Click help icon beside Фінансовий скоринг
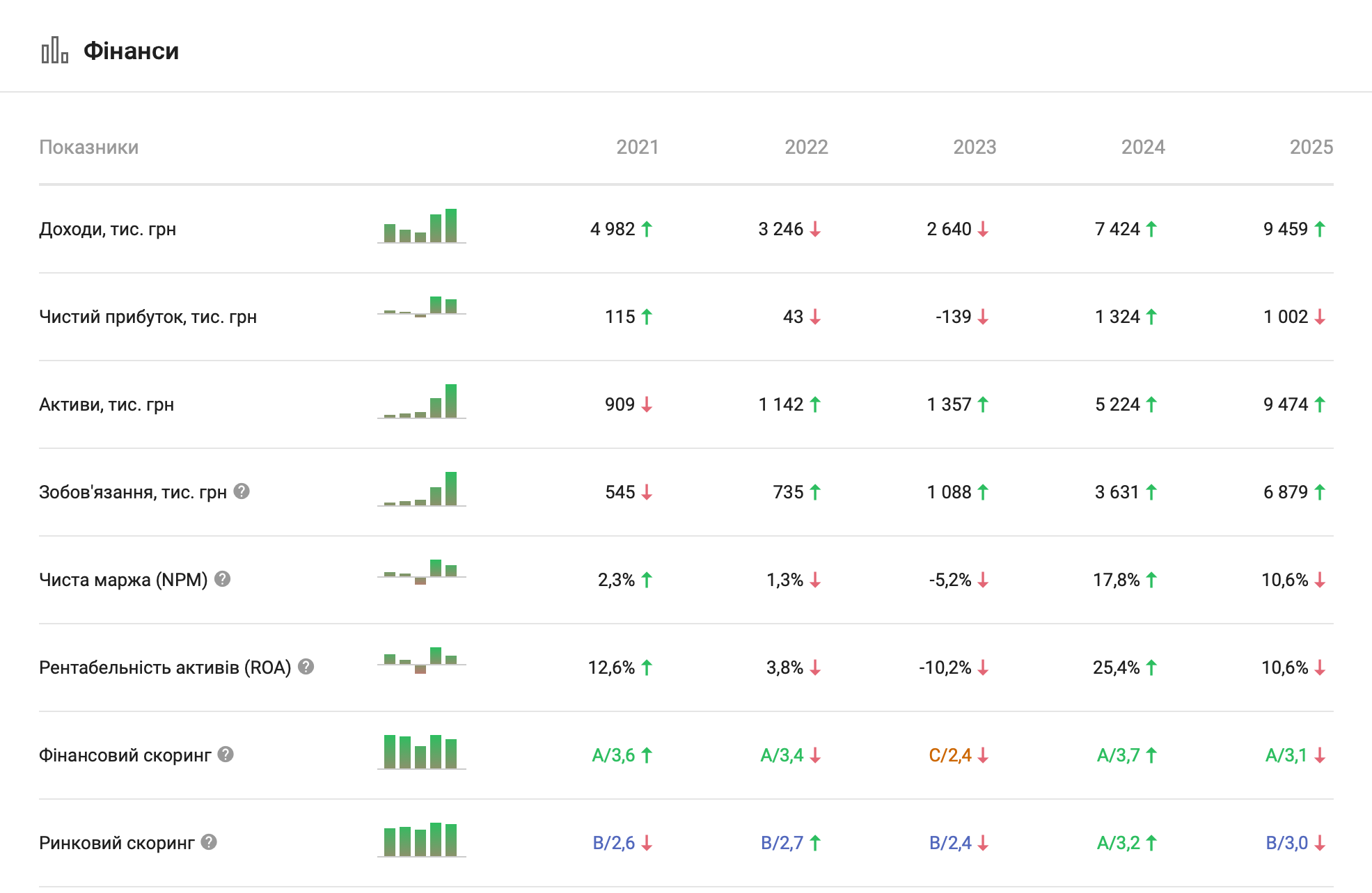1372x893 pixels. [x=226, y=754]
